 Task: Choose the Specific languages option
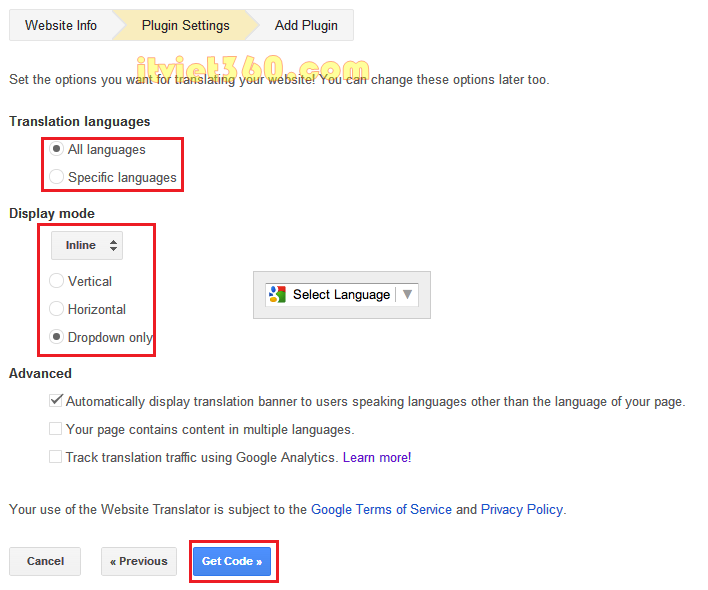(x=56, y=177)
